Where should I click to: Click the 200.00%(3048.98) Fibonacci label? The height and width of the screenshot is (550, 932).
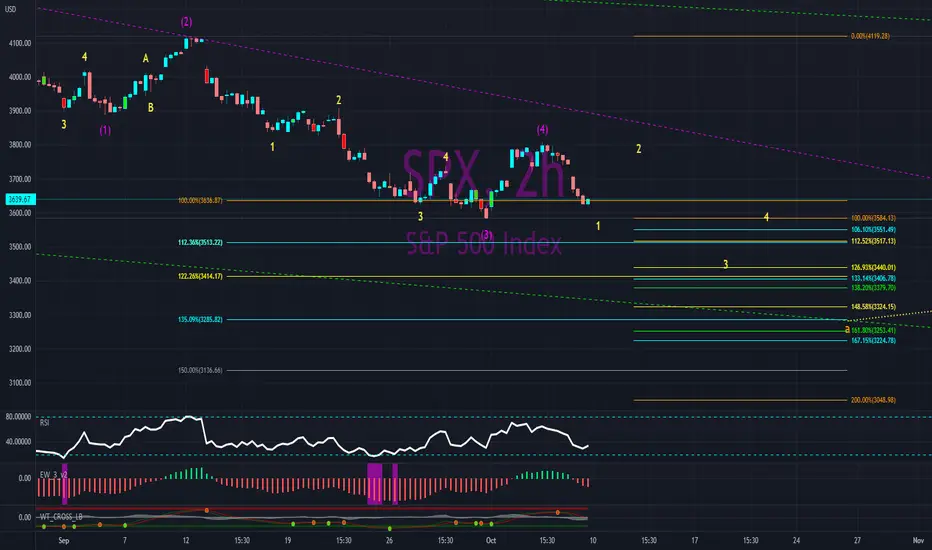[873, 400]
